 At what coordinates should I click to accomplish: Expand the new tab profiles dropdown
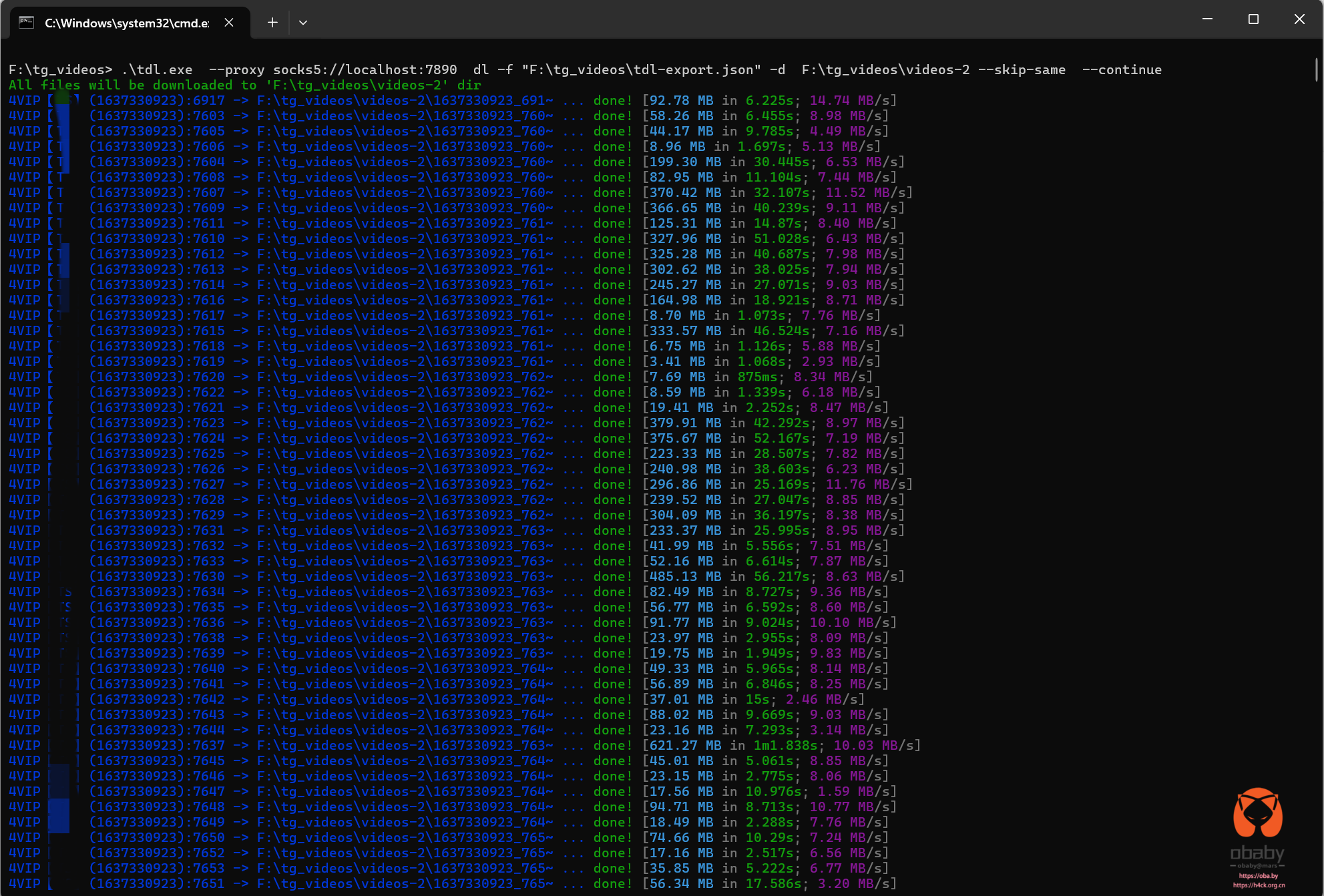303,23
